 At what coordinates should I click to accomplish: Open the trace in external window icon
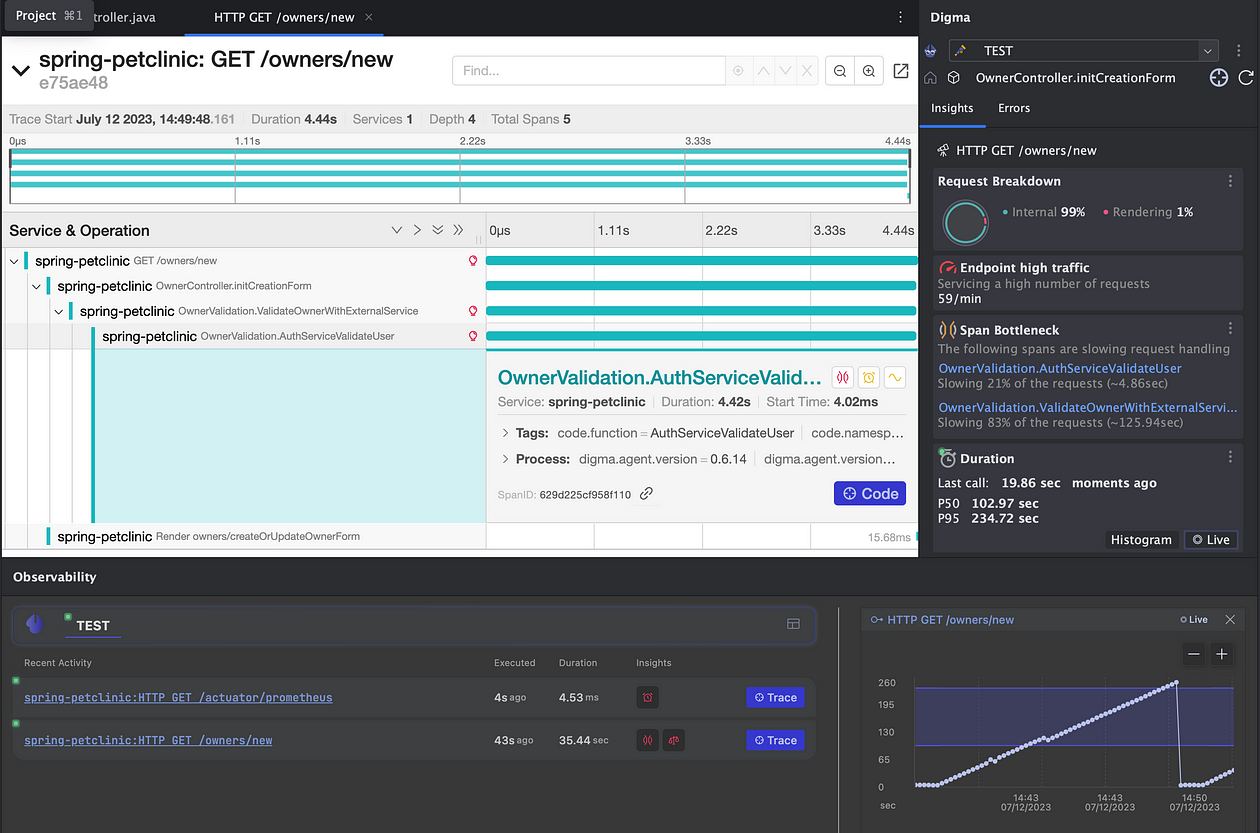[x=901, y=70]
